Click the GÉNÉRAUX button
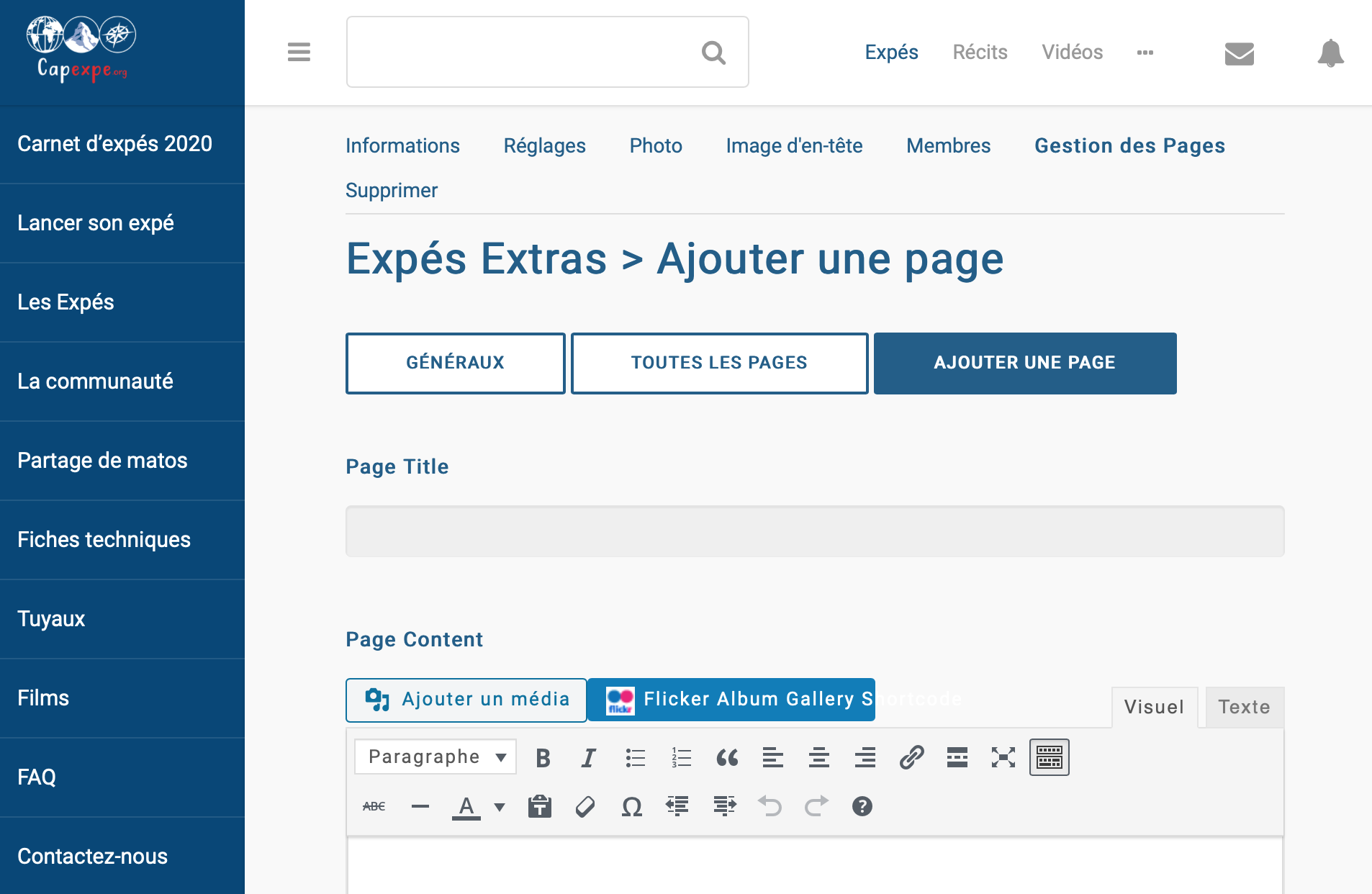Screen dimensions: 1372x894 pyautogui.click(x=456, y=363)
